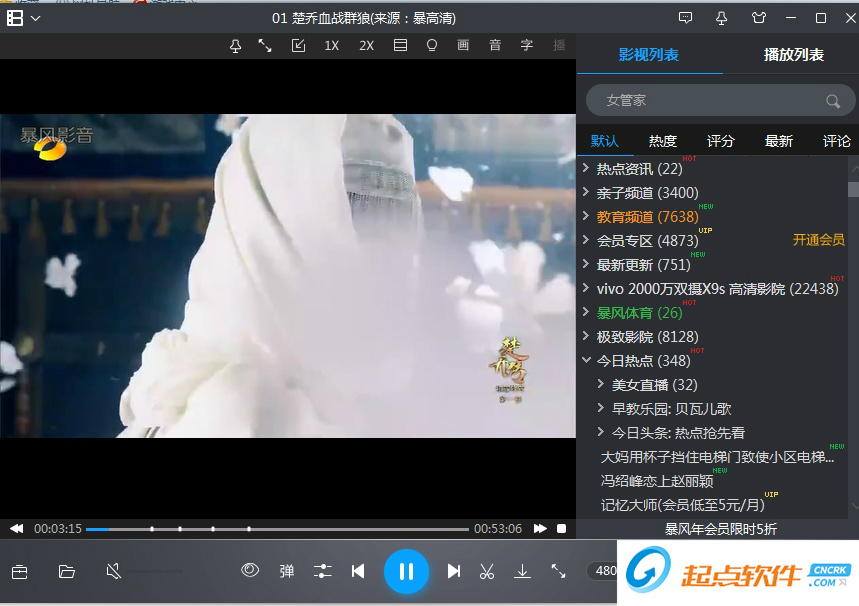Screen dimensions: 859x606
Task: Open audio settings (音) icon
Action: coord(495,45)
